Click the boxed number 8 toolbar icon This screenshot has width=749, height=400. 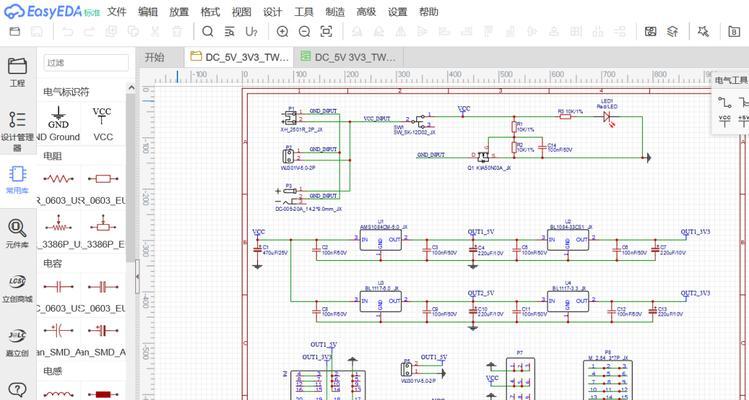tap(734, 32)
